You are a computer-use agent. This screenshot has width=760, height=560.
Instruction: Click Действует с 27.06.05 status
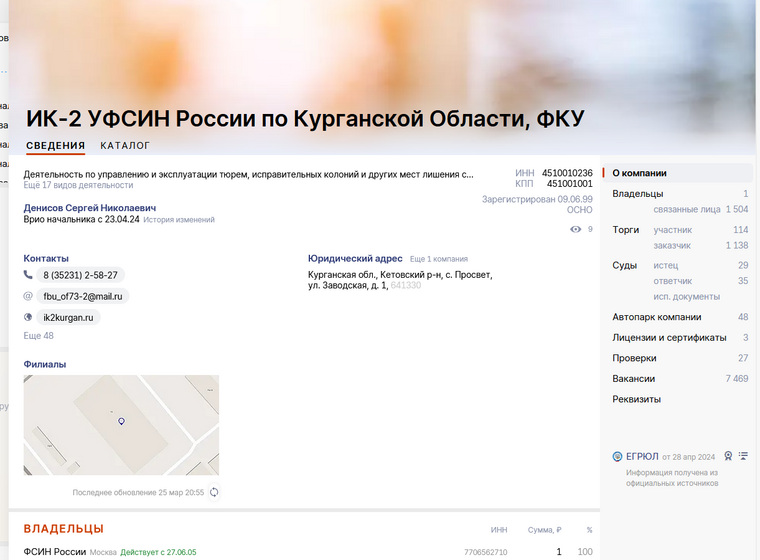158,552
